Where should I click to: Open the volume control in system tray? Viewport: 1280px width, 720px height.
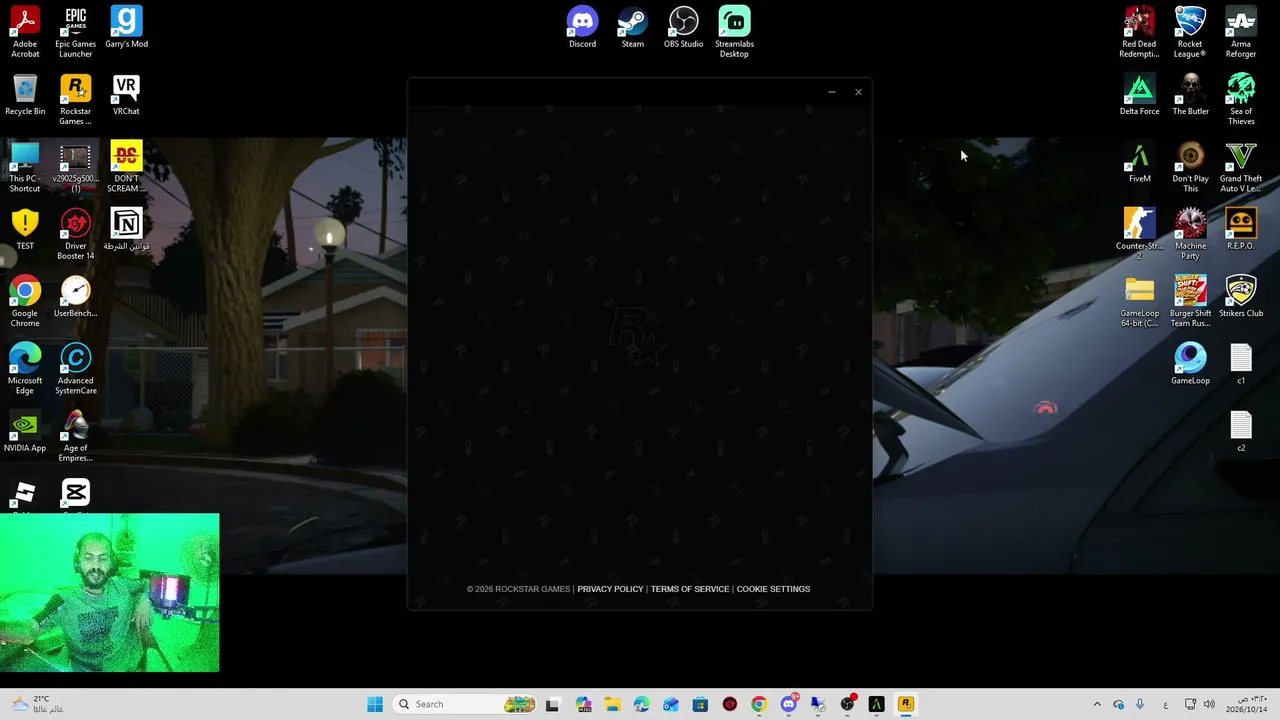(x=1209, y=704)
